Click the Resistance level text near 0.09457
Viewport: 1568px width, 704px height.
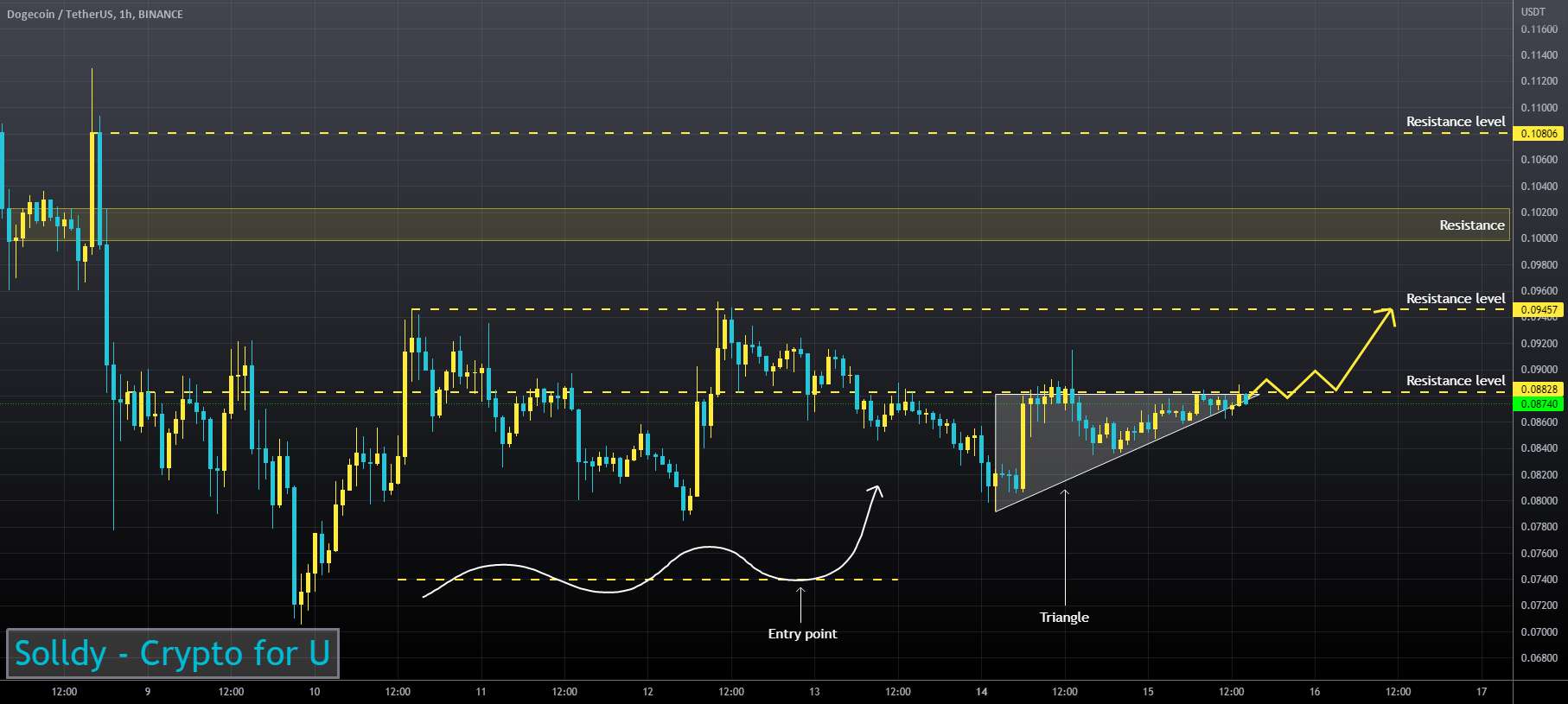coord(1456,299)
